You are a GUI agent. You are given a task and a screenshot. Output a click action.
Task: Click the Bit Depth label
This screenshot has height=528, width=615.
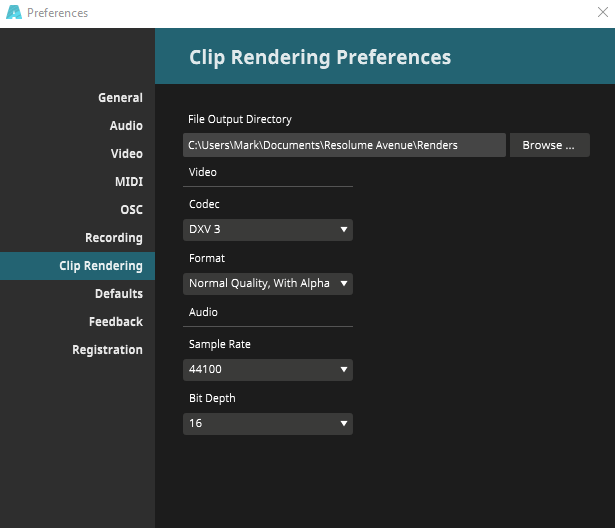212,398
